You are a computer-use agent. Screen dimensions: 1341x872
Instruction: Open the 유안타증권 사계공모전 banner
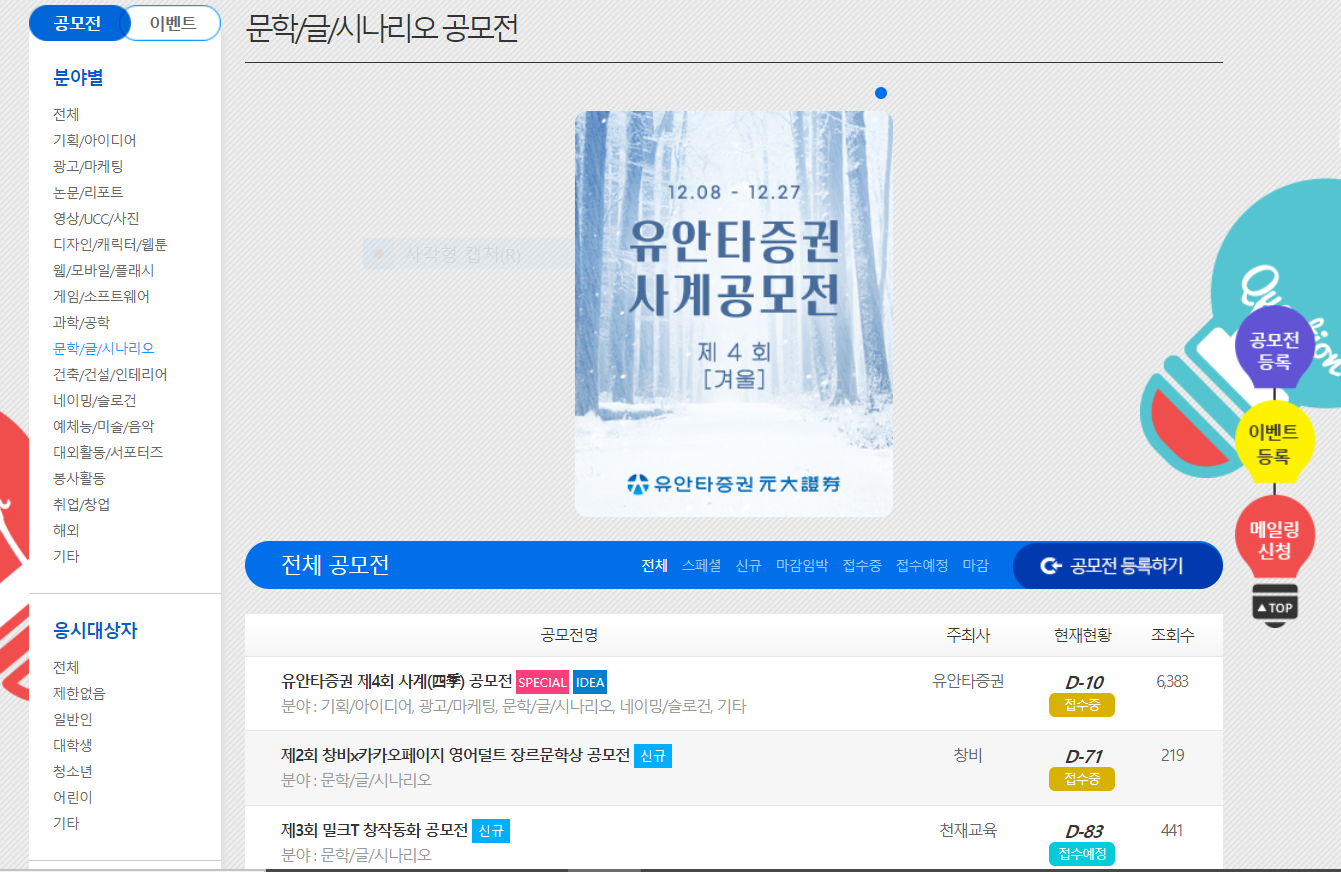(x=734, y=314)
